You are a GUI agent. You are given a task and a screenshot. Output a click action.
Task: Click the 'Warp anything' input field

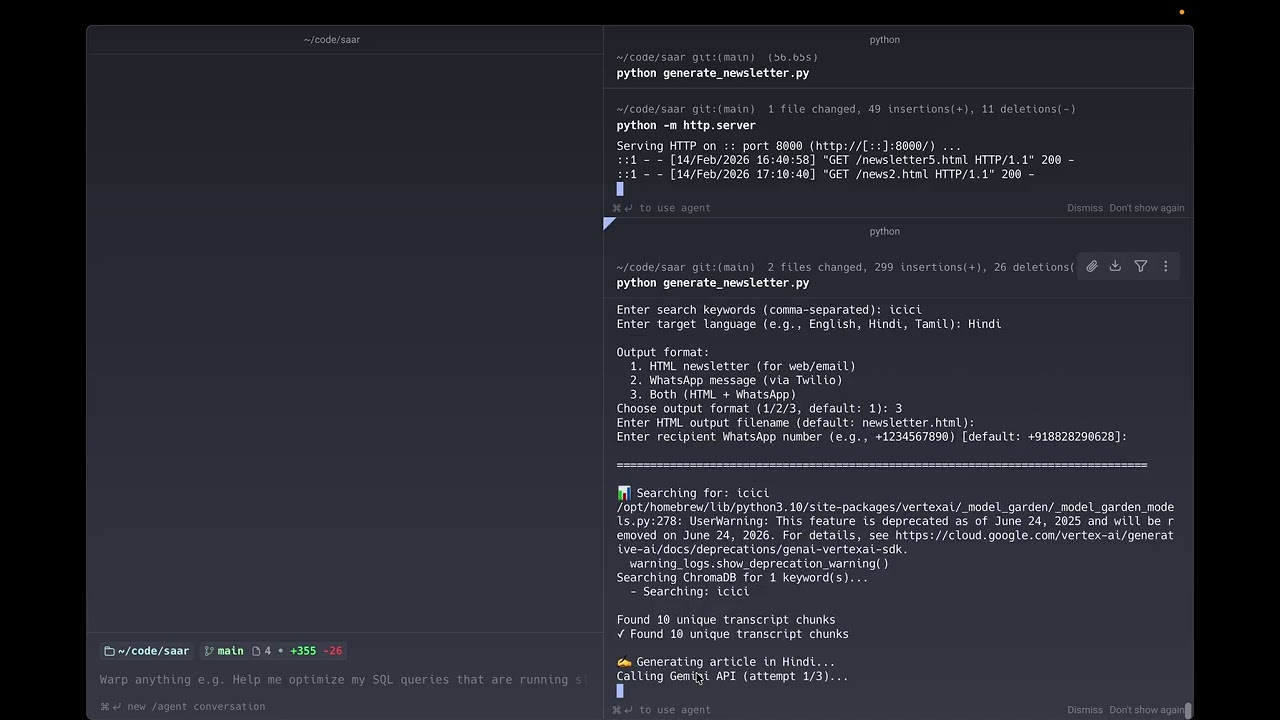point(342,680)
